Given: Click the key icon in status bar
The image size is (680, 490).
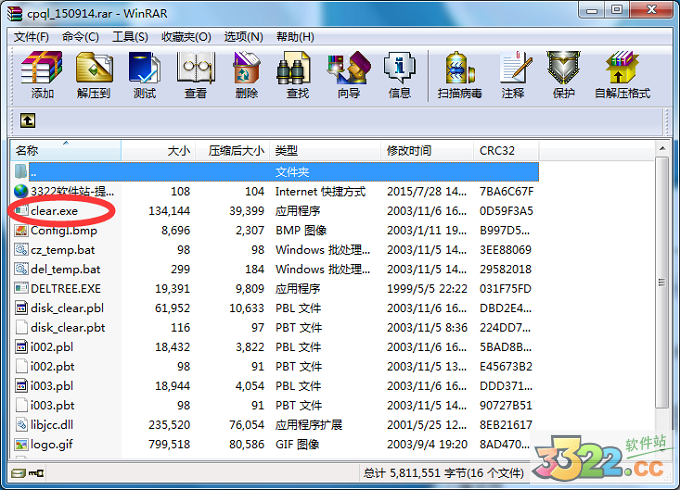Looking at the screenshot, I should pos(36,473).
